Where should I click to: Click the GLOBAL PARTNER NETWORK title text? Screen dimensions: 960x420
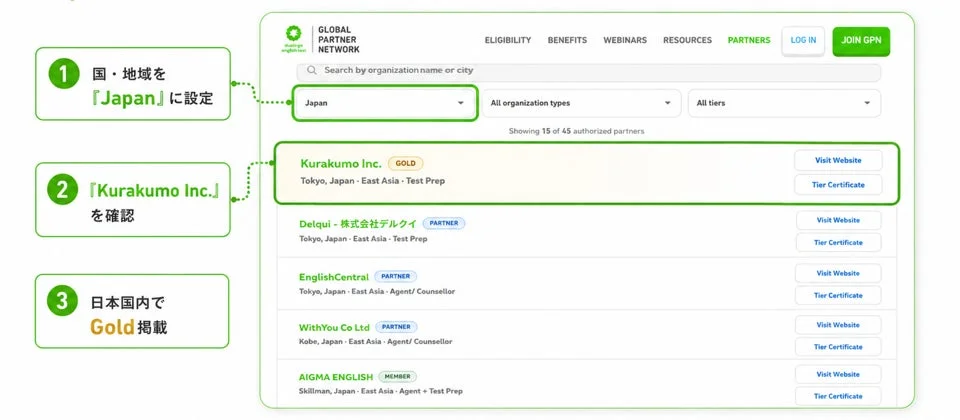339,40
